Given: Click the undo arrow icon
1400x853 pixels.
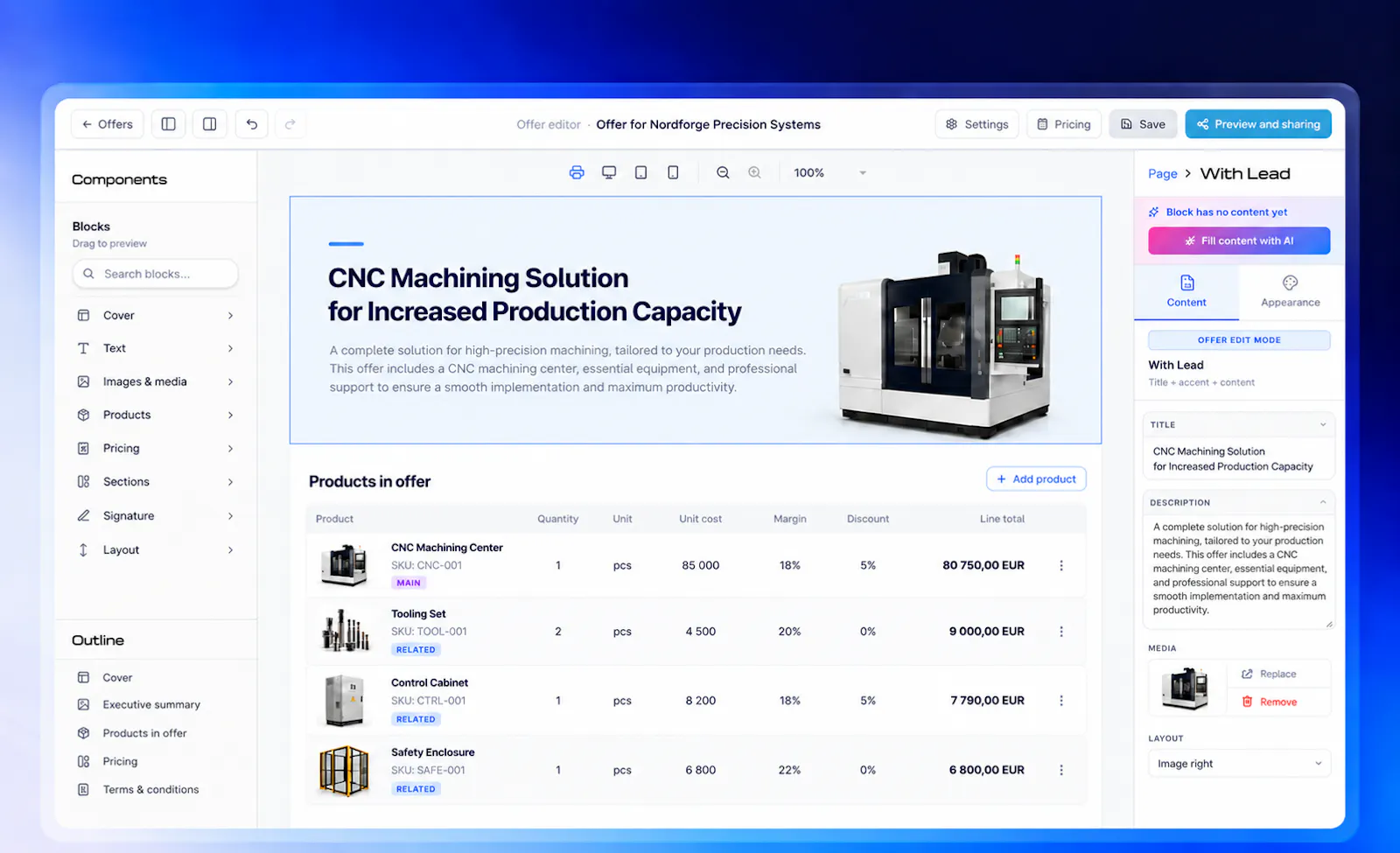Looking at the screenshot, I should (251, 124).
